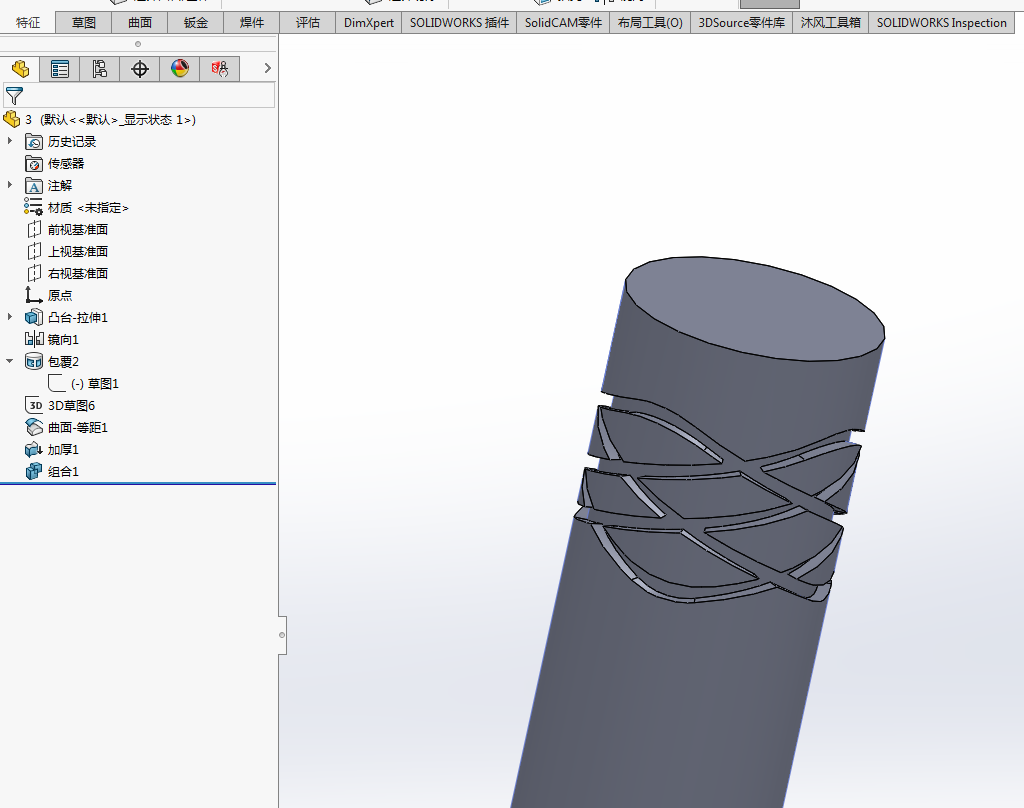
Task: Click the 原点 origin icon
Action: pyautogui.click(x=34, y=295)
